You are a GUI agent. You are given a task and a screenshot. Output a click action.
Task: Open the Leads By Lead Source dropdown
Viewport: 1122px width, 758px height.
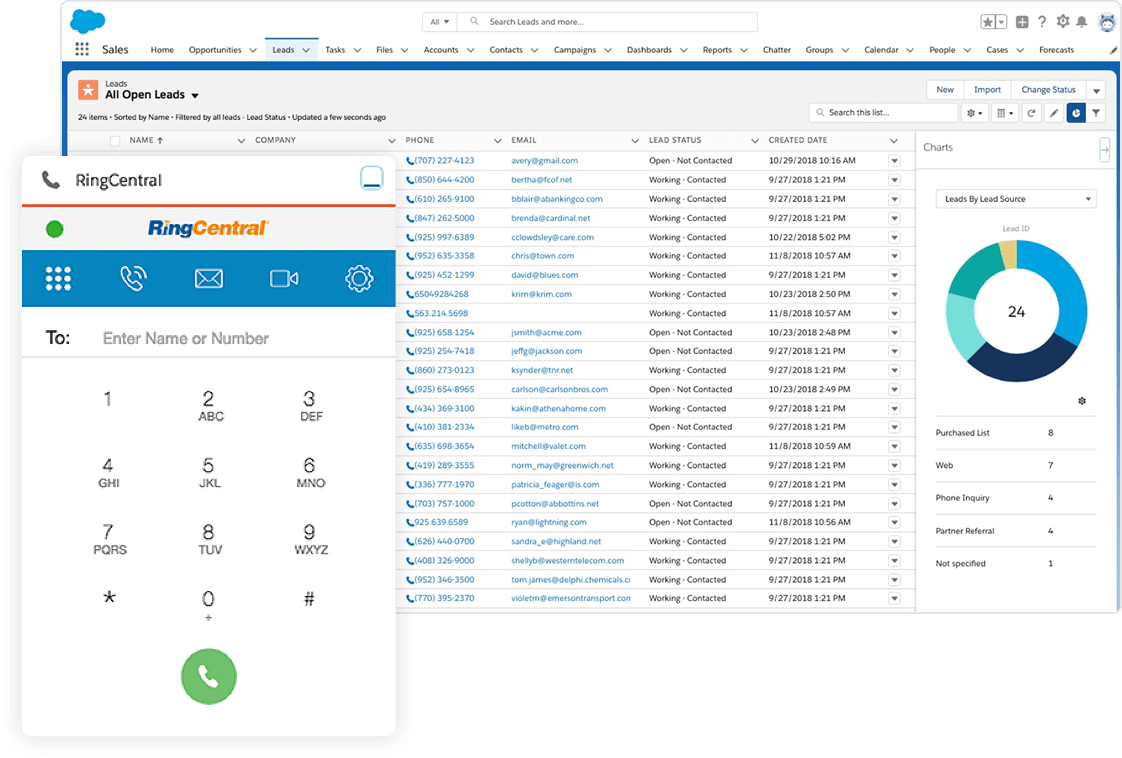[1015, 199]
